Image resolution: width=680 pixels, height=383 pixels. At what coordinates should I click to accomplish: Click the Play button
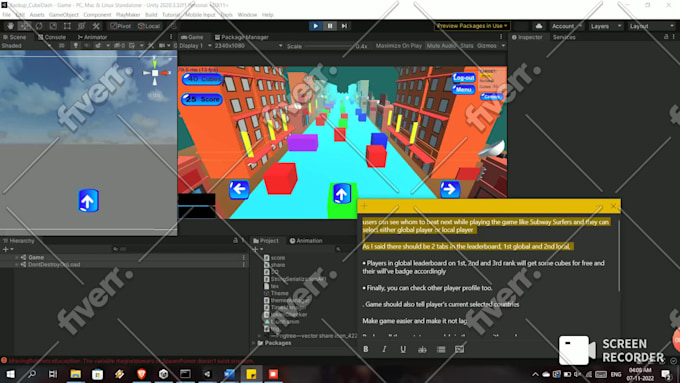(315, 26)
